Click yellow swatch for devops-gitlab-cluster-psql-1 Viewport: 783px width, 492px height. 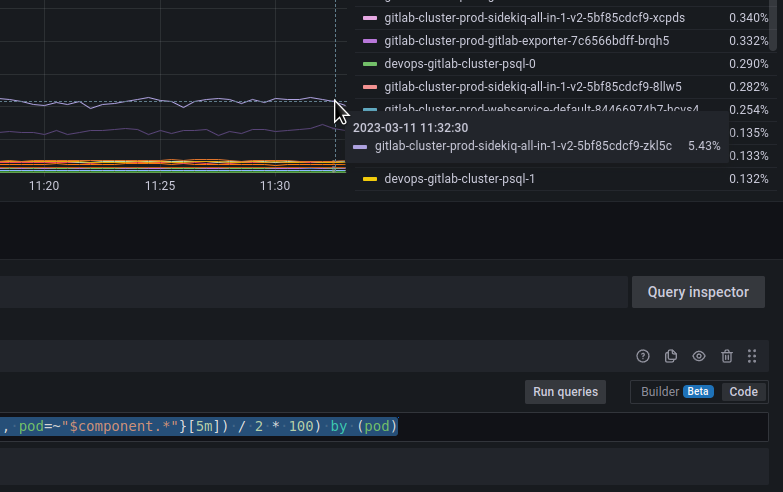coord(370,179)
